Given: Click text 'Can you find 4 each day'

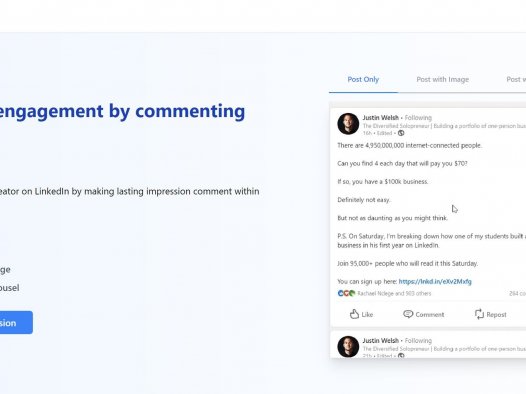Looking at the screenshot, I should pos(371,164).
